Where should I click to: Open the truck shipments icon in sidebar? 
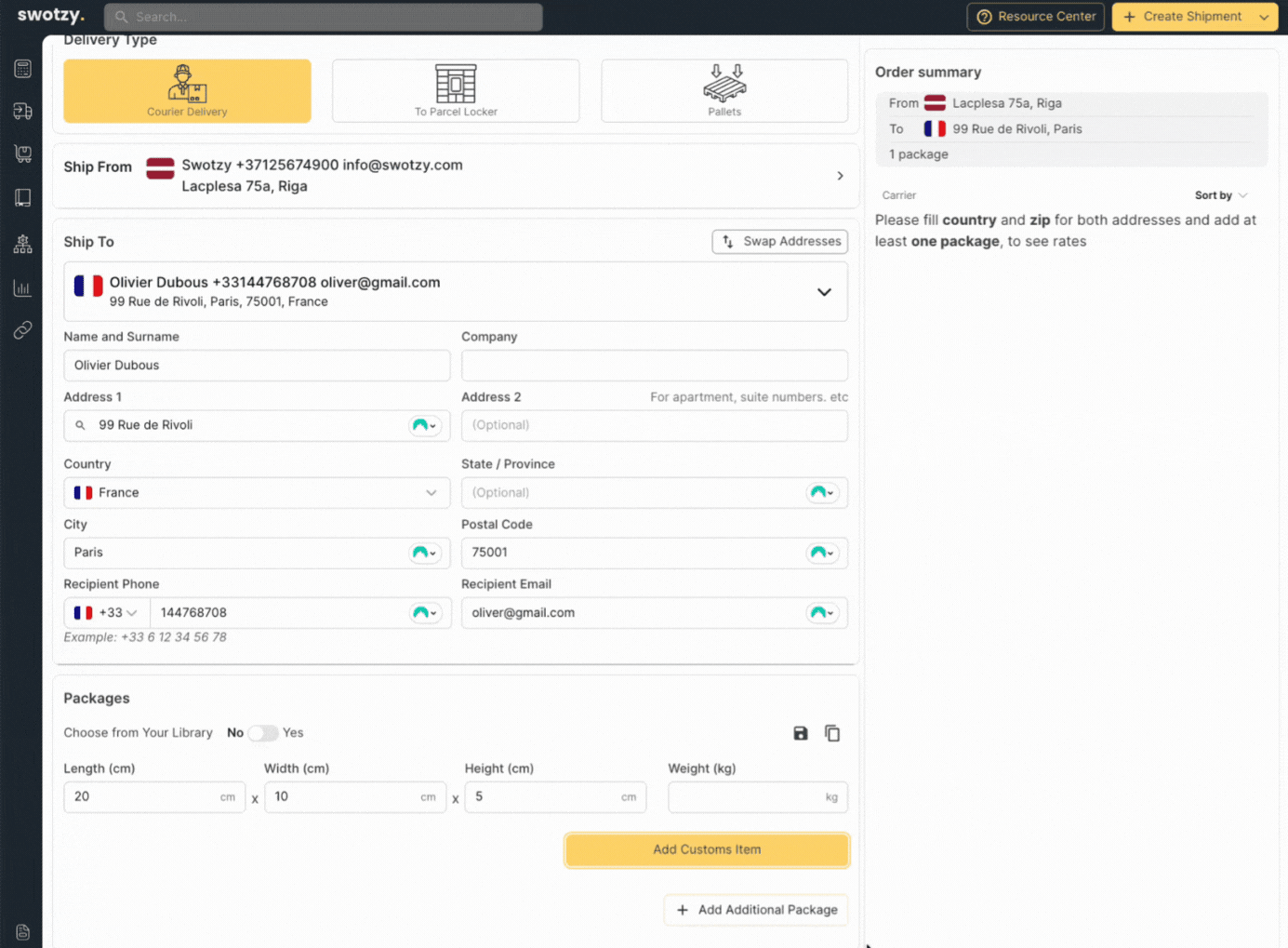[x=22, y=111]
